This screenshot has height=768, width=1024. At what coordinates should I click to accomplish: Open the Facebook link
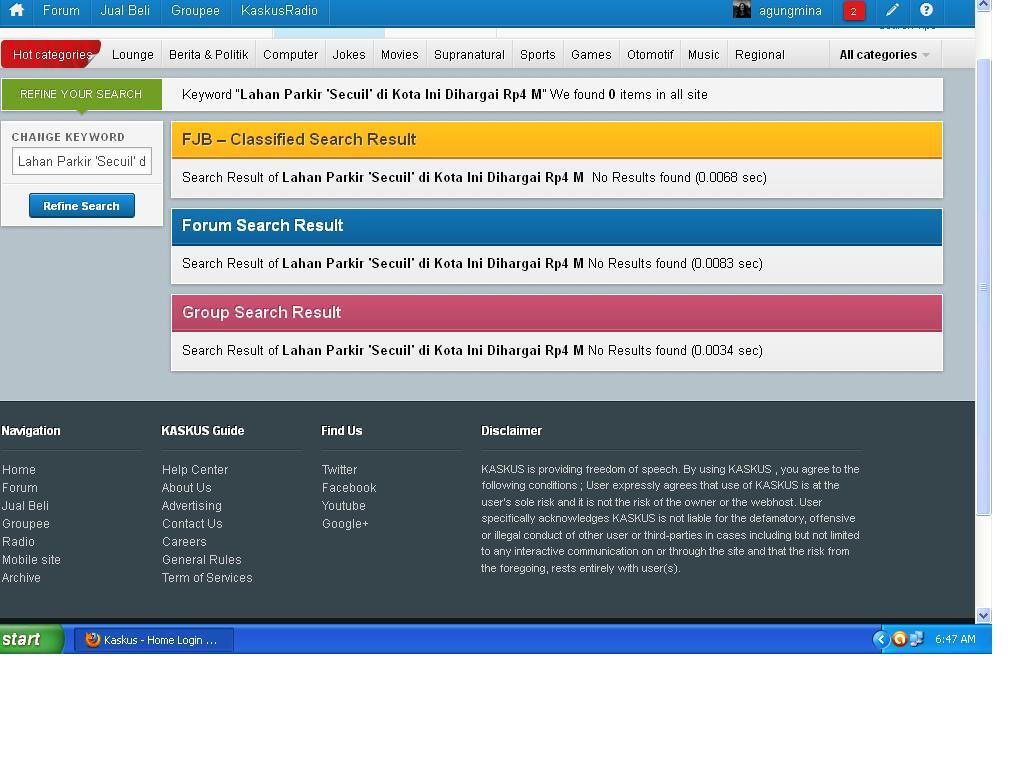(349, 488)
